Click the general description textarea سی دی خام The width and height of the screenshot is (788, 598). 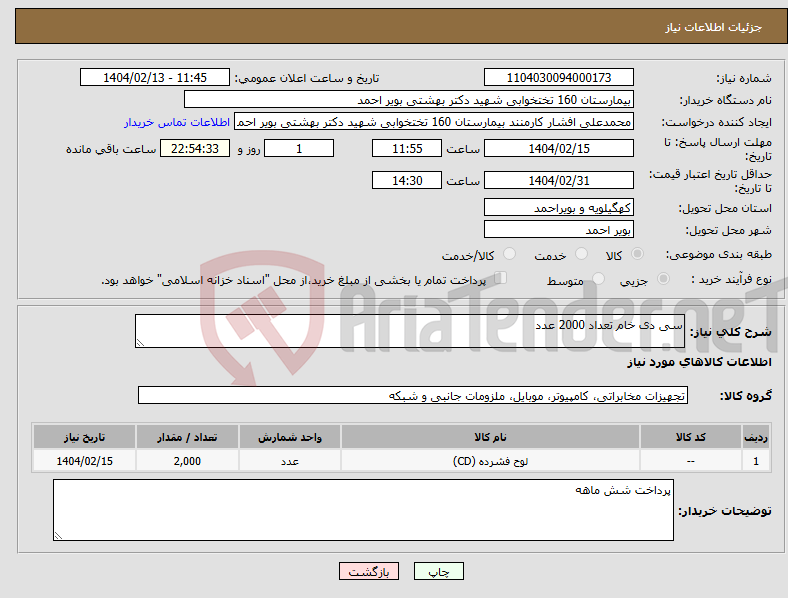[x=410, y=331]
